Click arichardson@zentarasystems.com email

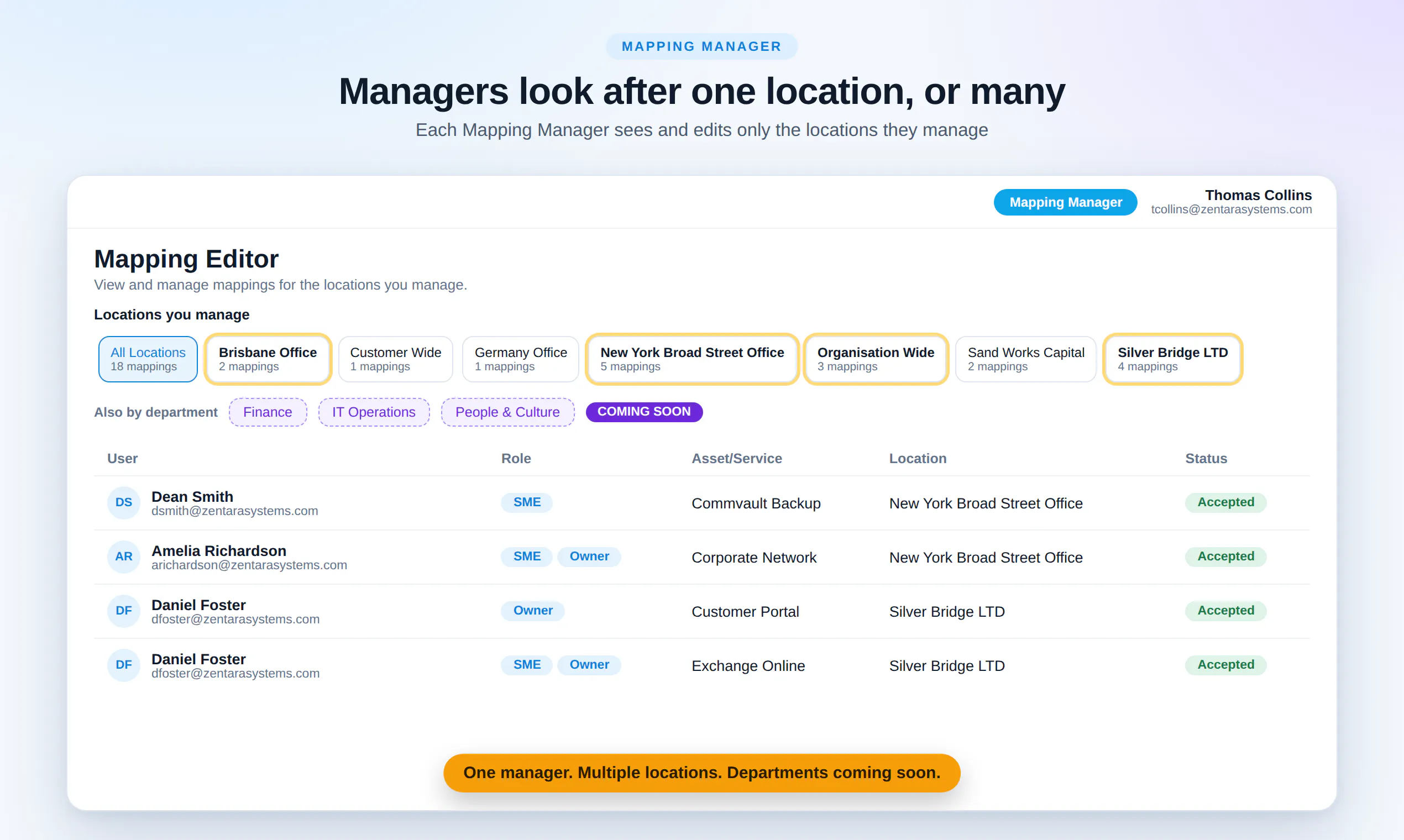tap(249, 565)
